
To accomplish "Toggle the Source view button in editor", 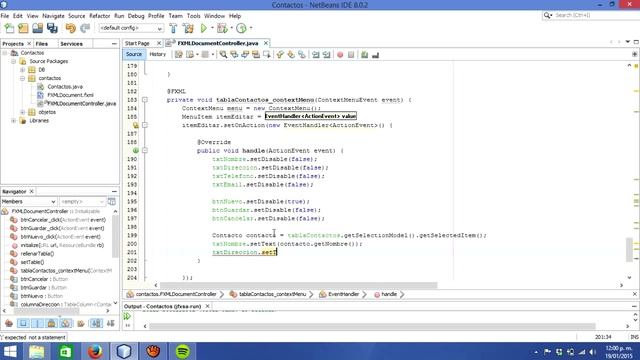I will coord(133,54).
